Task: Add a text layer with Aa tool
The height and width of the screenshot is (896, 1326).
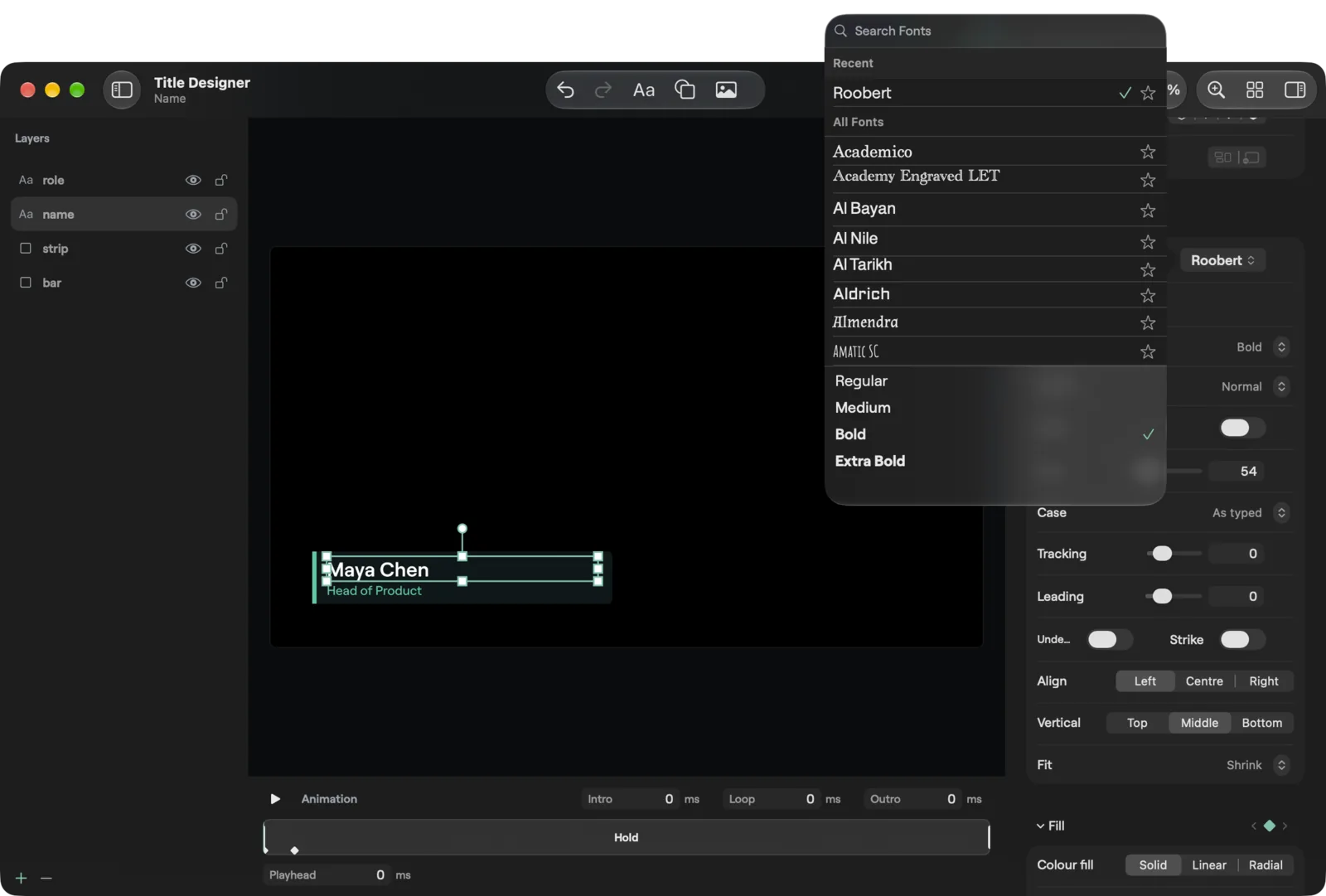Action: point(644,90)
